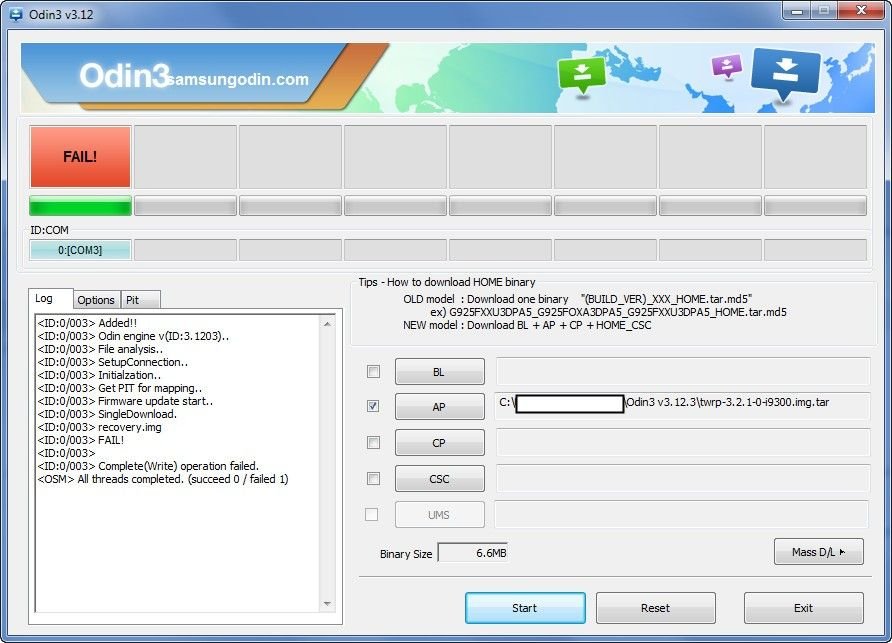Screen dimensions: 892x643
Task: Open the Options tab
Action: pos(96,300)
